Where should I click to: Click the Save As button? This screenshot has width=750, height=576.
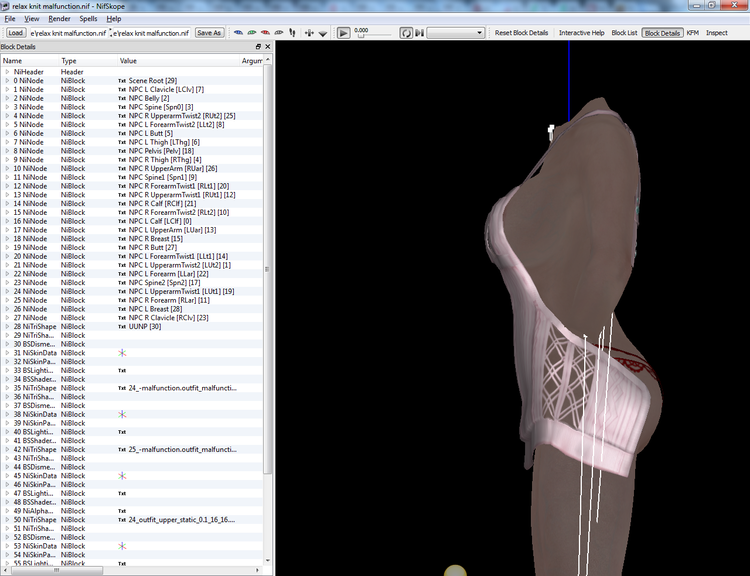tap(209, 33)
